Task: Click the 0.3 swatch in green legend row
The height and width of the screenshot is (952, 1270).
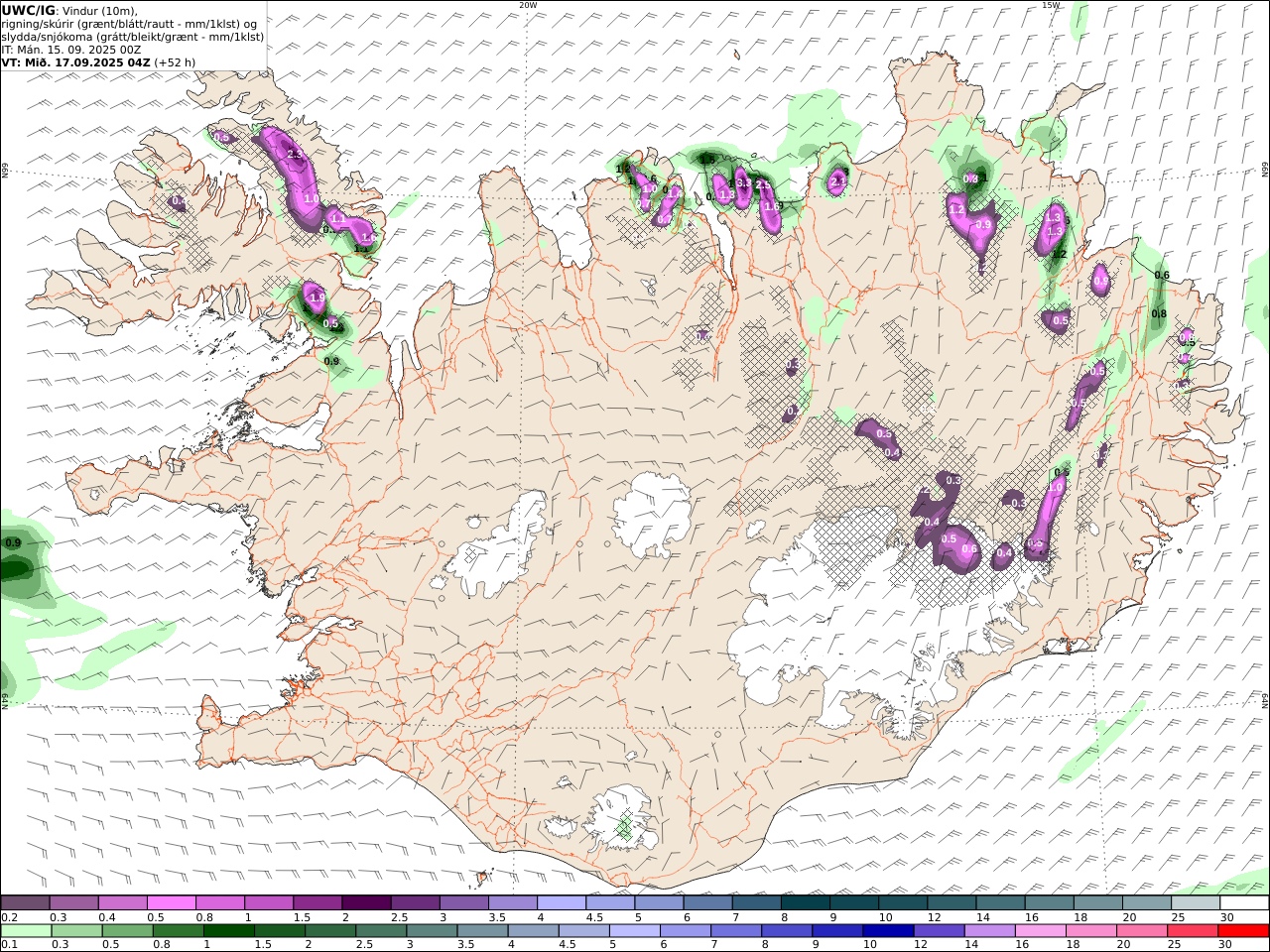Action: point(77,931)
